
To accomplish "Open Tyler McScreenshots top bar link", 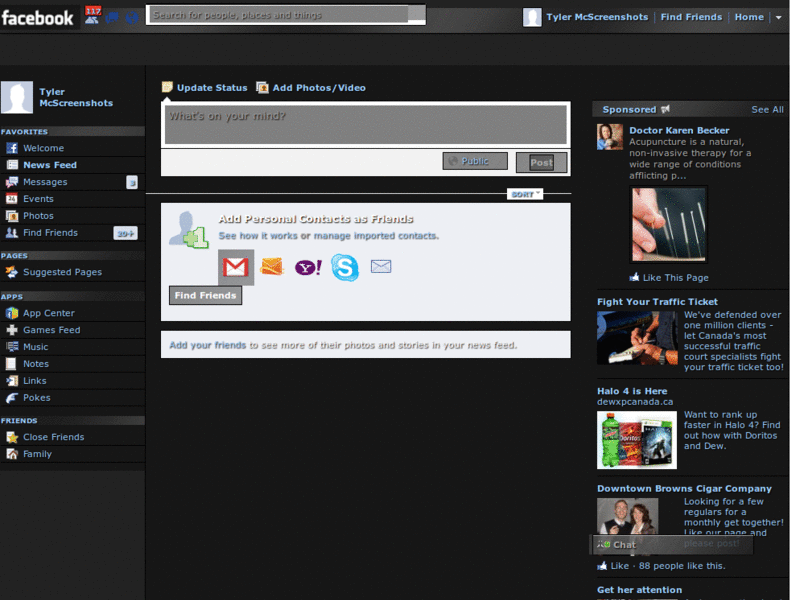I will [x=597, y=17].
